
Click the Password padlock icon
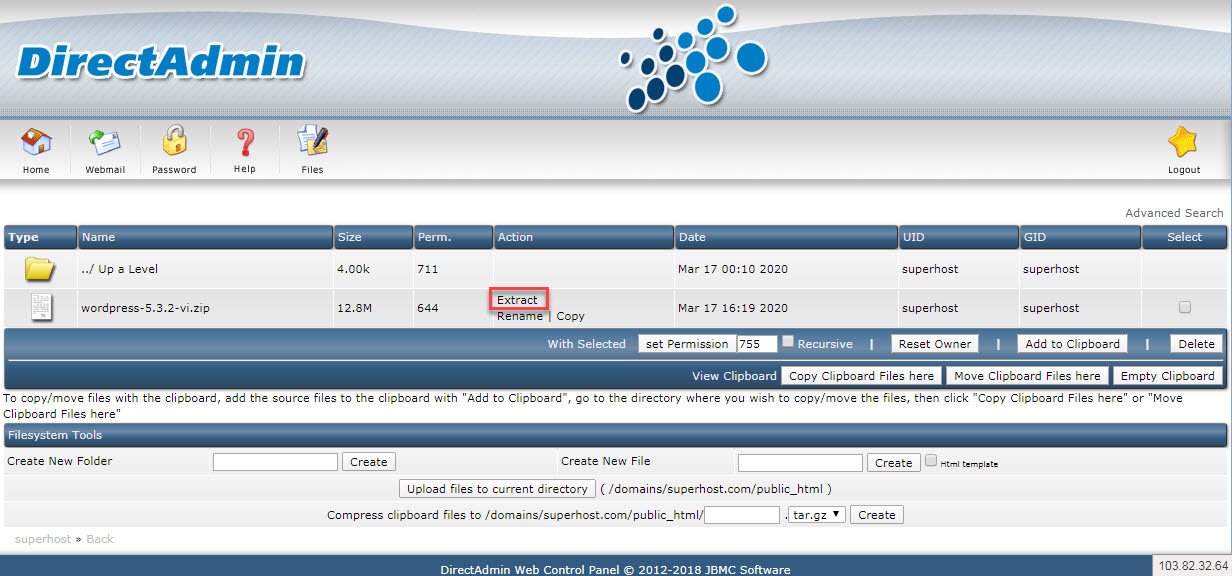point(175,145)
